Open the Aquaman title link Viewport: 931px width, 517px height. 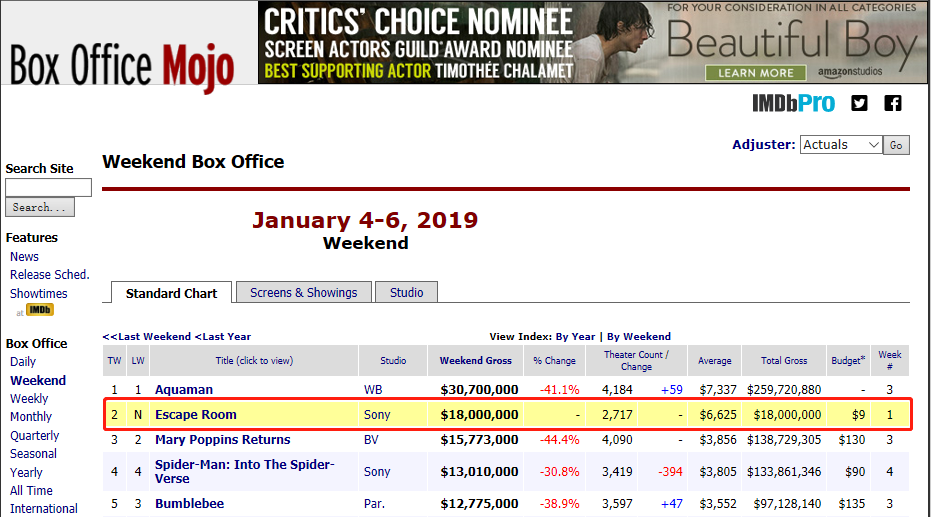point(183,389)
